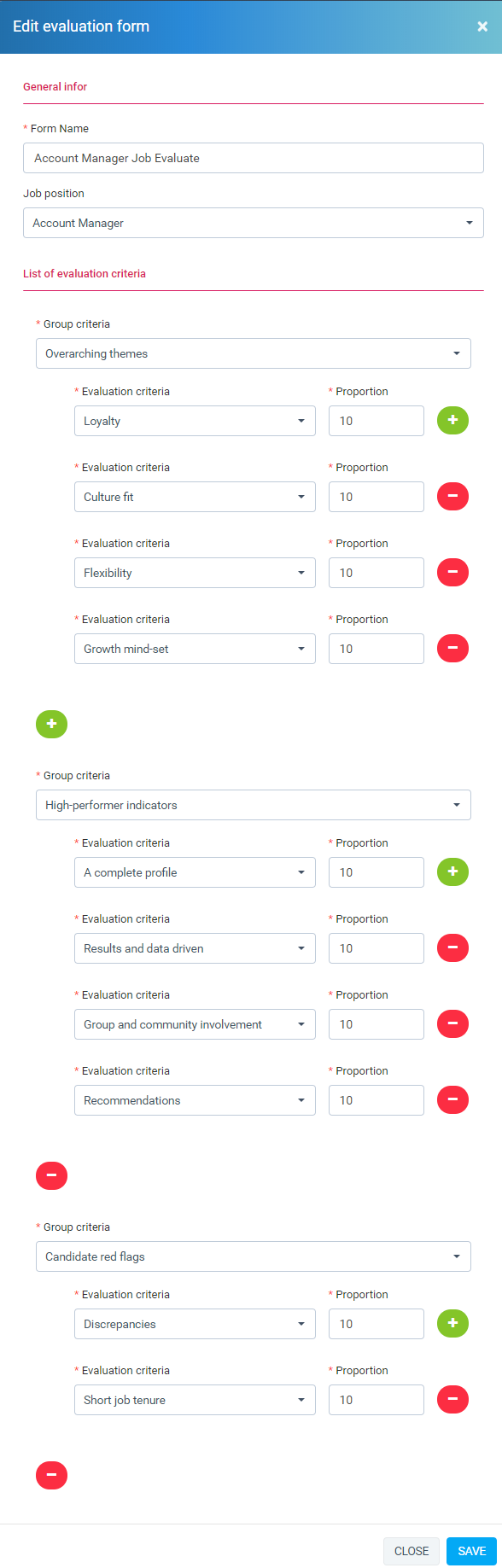Remove the Group and community involvement criterion
The width and height of the screenshot is (502, 1568).
click(452, 1023)
